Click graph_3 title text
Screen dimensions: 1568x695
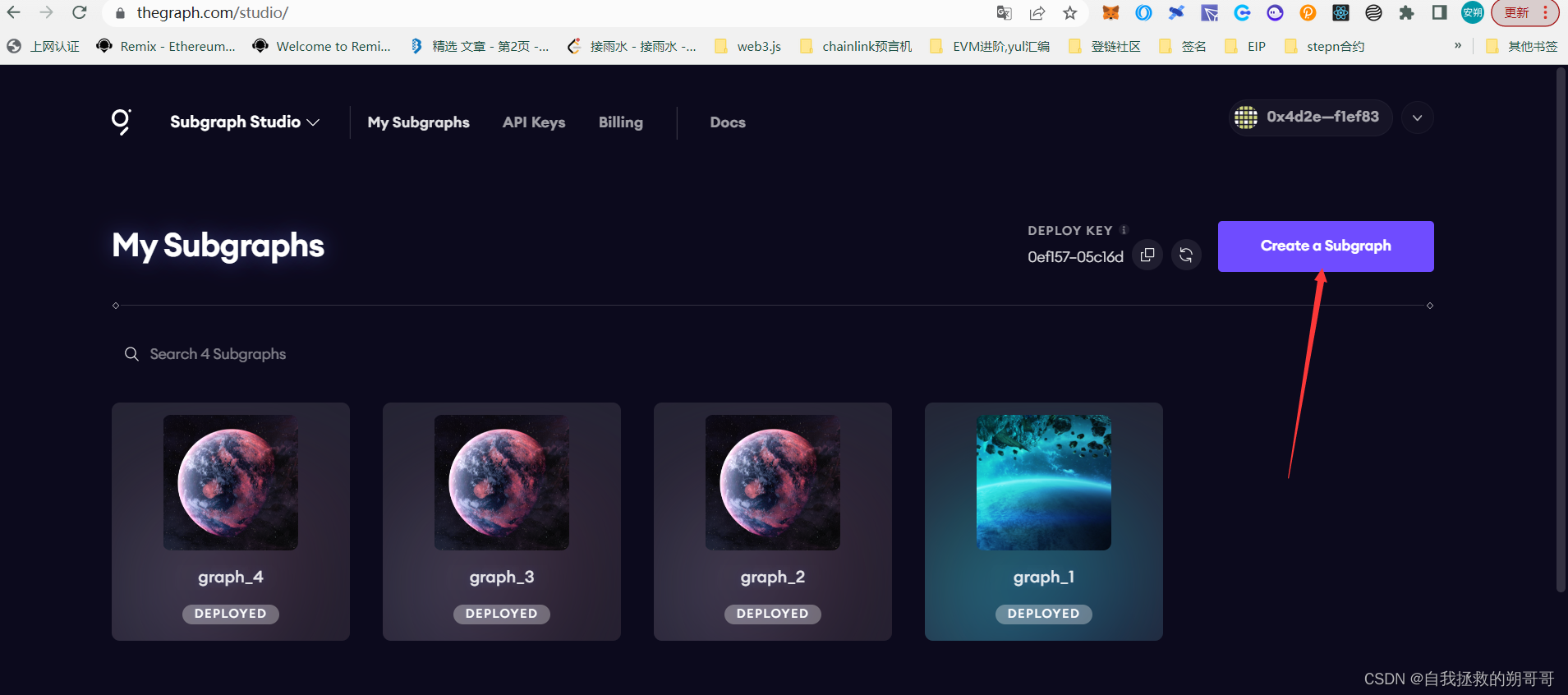502,577
